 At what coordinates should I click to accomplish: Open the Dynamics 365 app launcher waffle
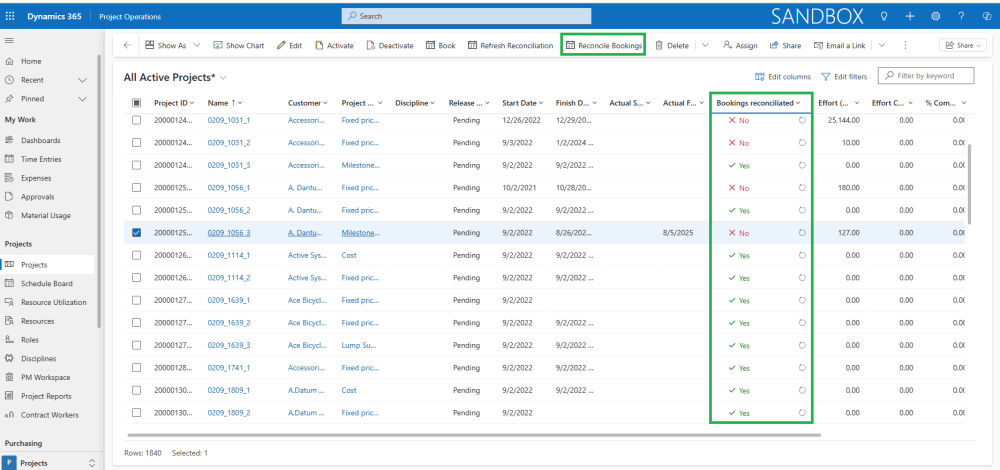pyautogui.click(x=10, y=16)
